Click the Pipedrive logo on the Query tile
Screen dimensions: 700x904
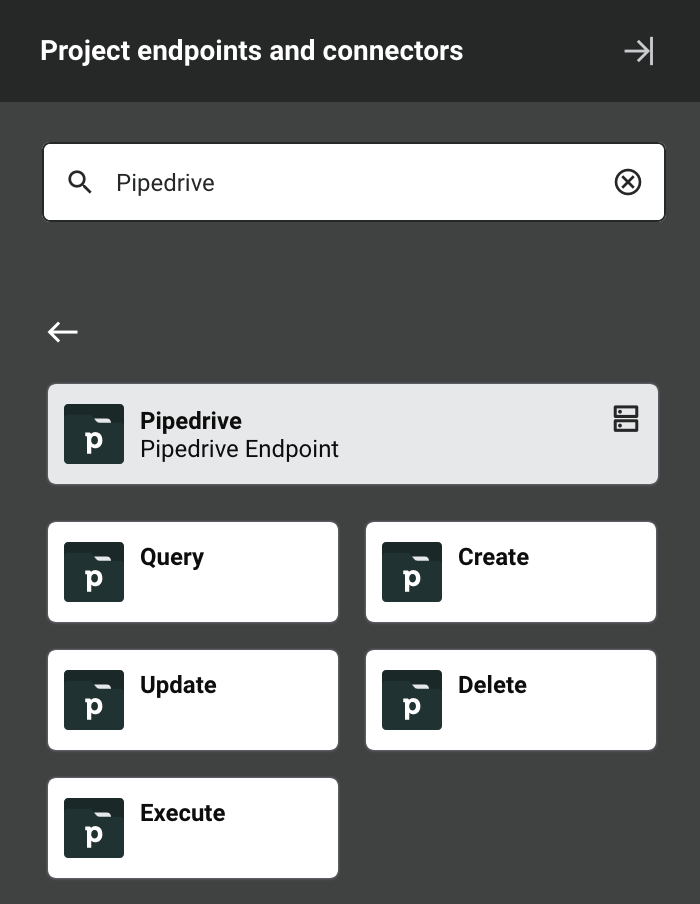[93, 571]
